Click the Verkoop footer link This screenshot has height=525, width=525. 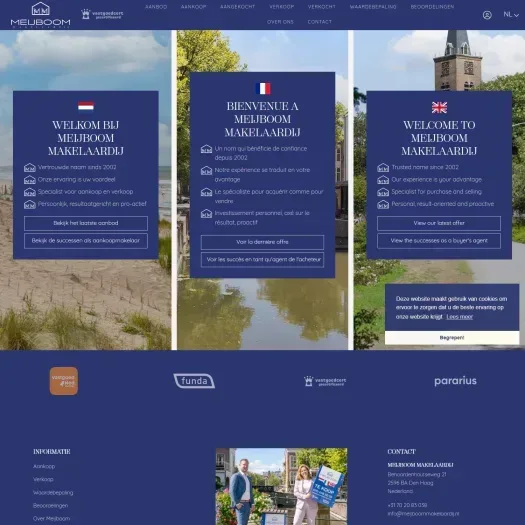point(43,479)
